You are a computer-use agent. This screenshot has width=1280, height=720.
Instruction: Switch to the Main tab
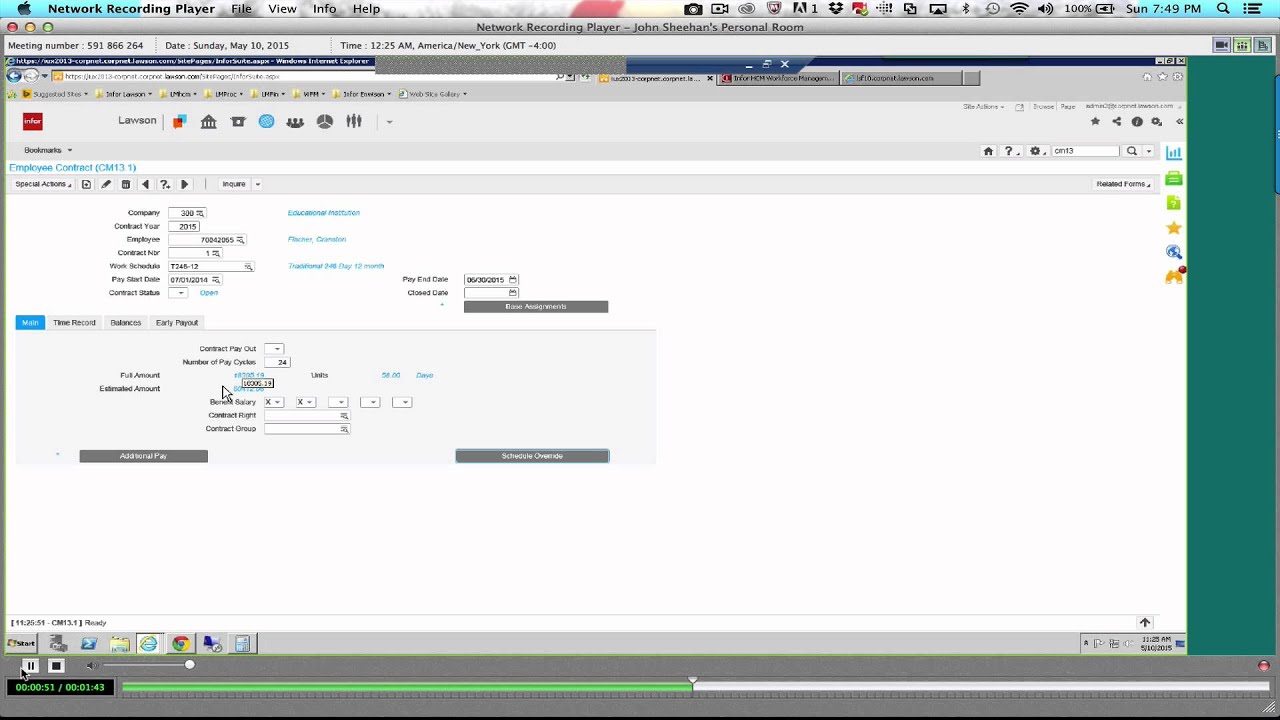pyautogui.click(x=30, y=323)
